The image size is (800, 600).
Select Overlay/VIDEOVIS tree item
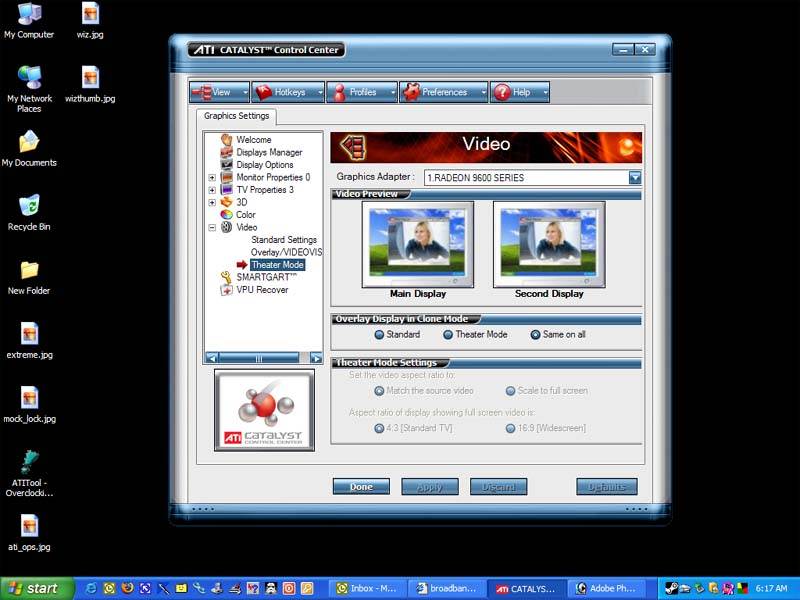pos(286,252)
